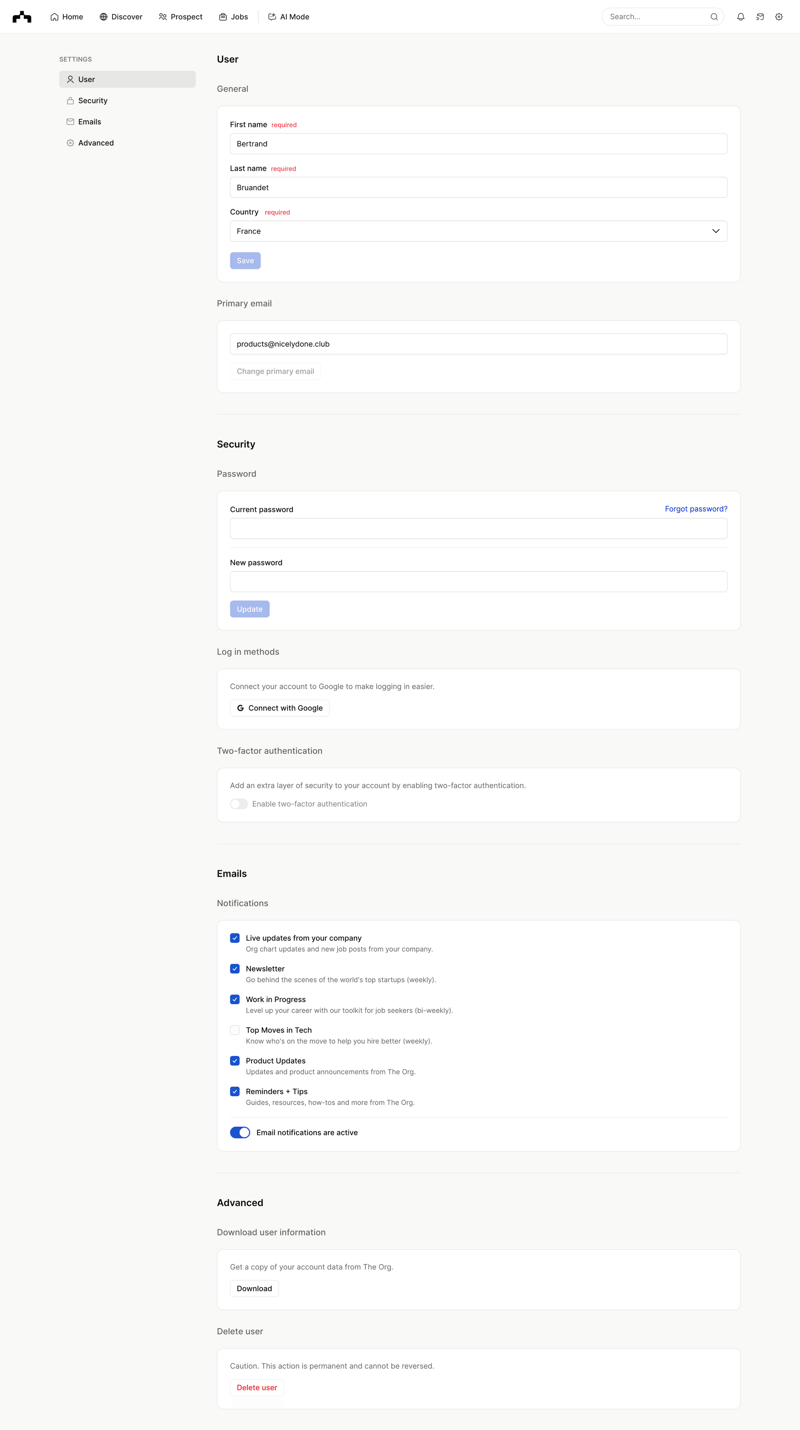Image resolution: width=800 pixels, height=1430 pixels.
Task: Open the notifications bell icon
Action: click(738, 16)
